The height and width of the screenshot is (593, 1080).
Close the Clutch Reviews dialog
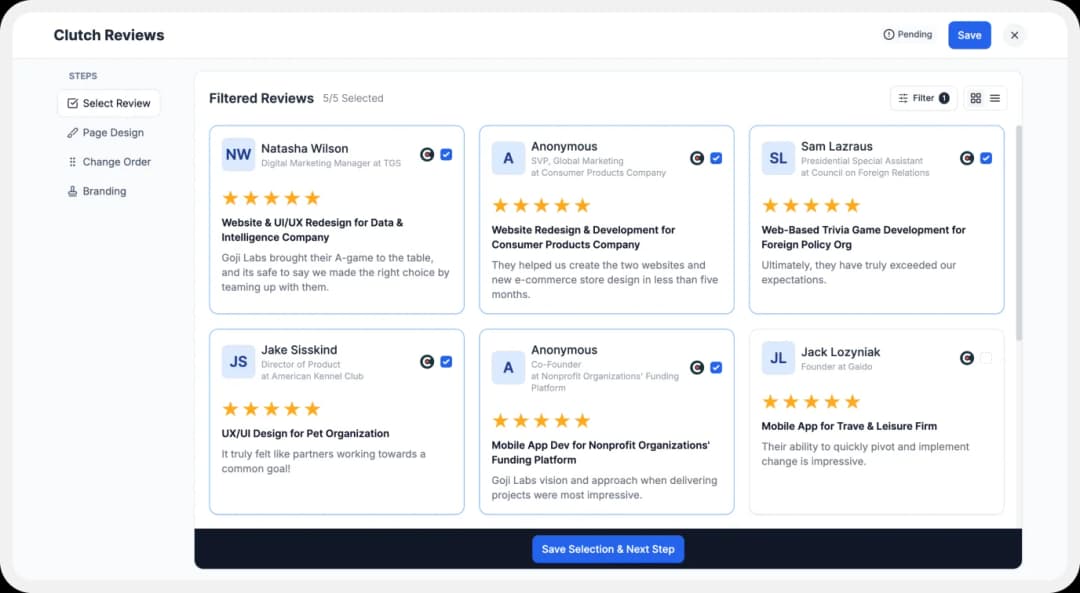[1014, 35]
